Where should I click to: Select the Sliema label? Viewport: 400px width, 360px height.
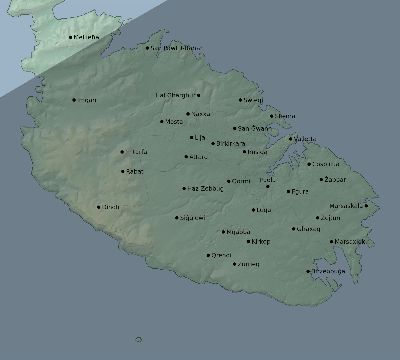tap(285, 116)
